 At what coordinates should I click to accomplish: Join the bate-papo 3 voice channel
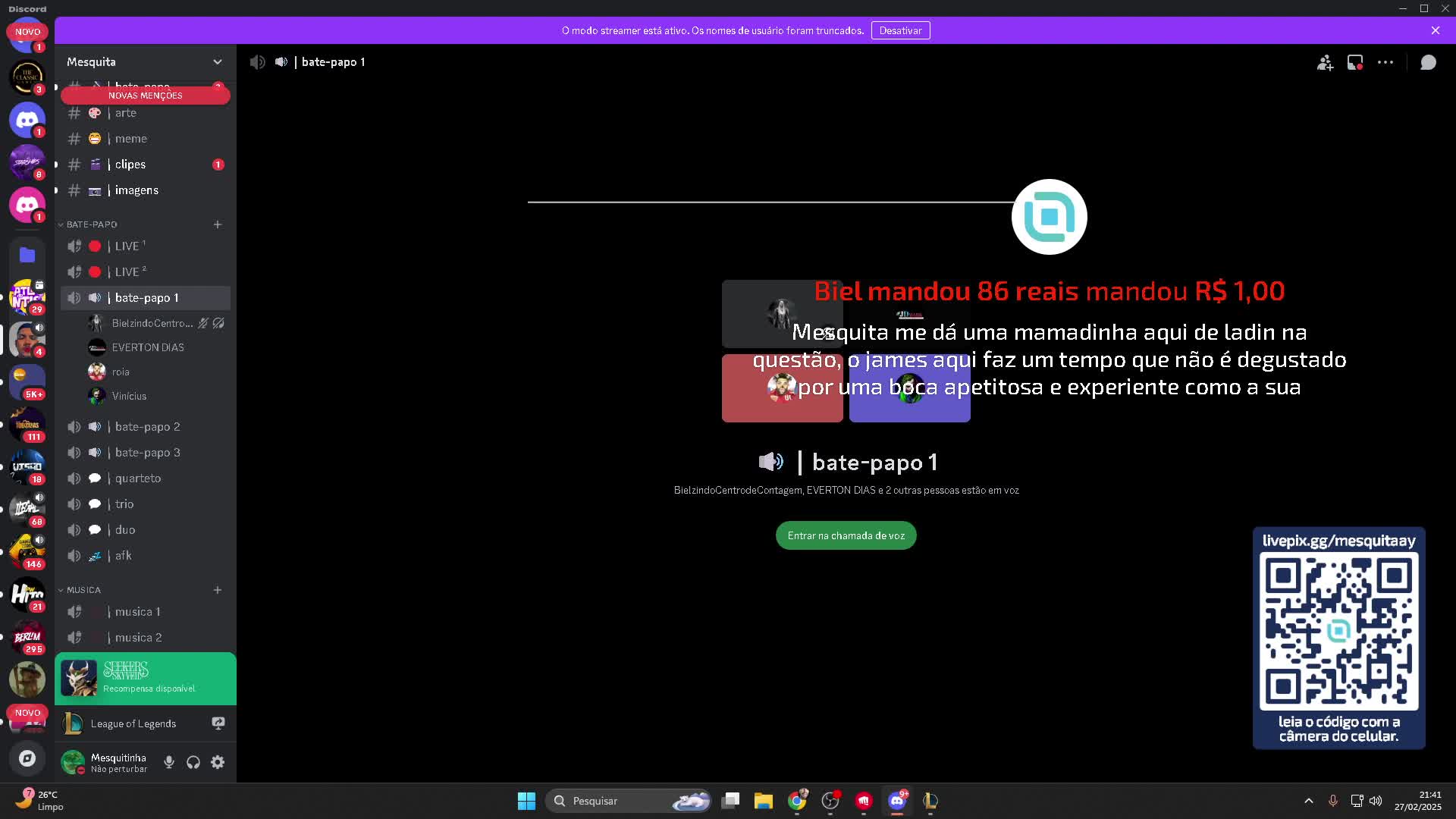145,453
